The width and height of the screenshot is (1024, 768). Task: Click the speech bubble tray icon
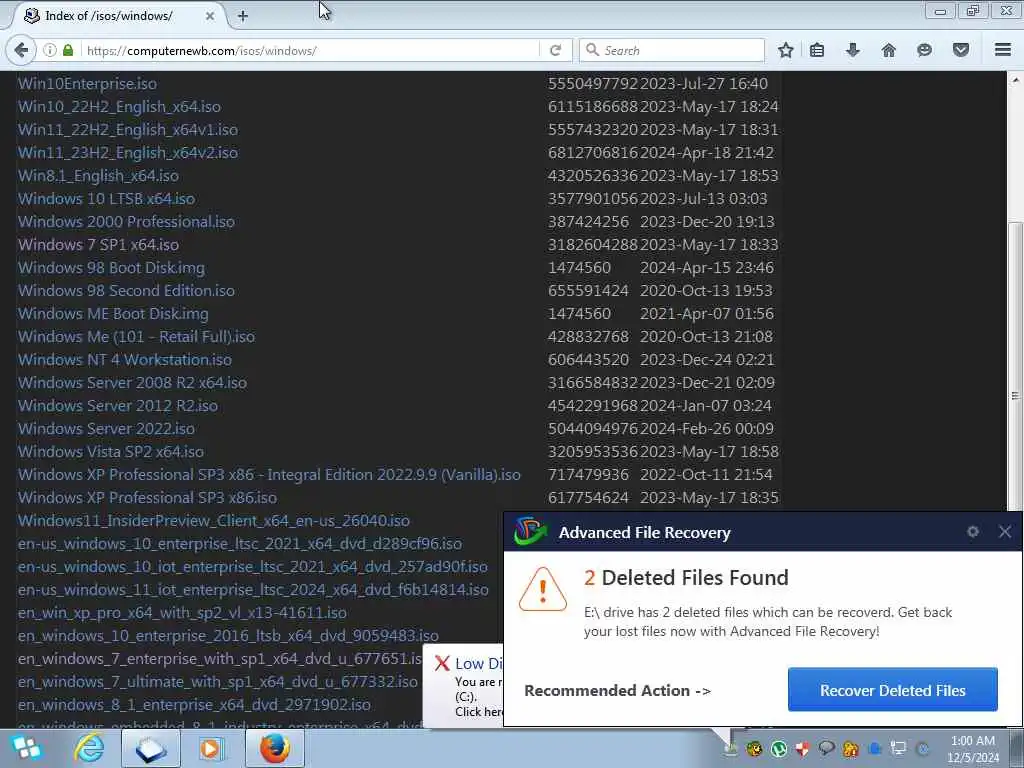[826, 748]
